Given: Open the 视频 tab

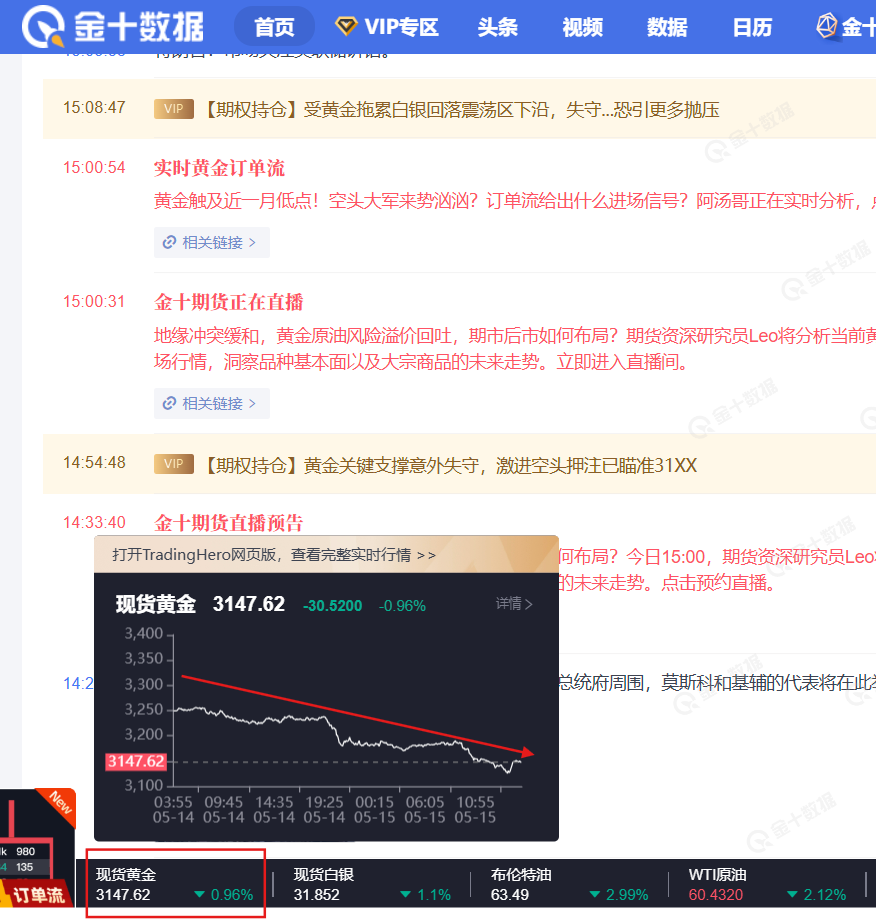Looking at the screenshot, I should point(582,27).
